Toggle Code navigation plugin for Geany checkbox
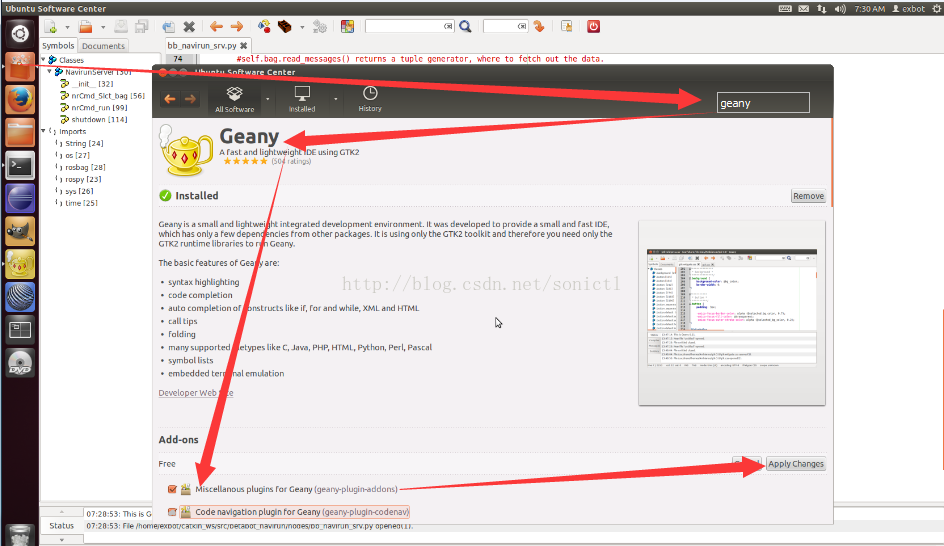This screenshot has width=944, height=546. pyautogui.click(x=172, y=512)
